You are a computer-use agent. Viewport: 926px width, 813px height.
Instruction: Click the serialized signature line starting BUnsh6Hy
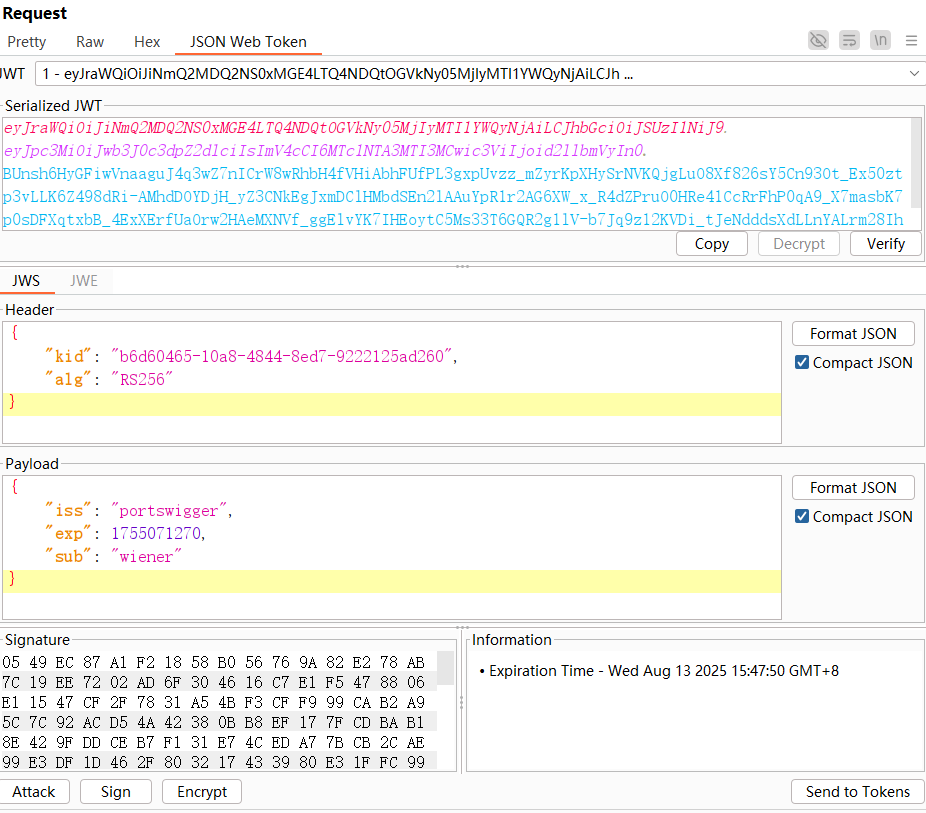452,174
